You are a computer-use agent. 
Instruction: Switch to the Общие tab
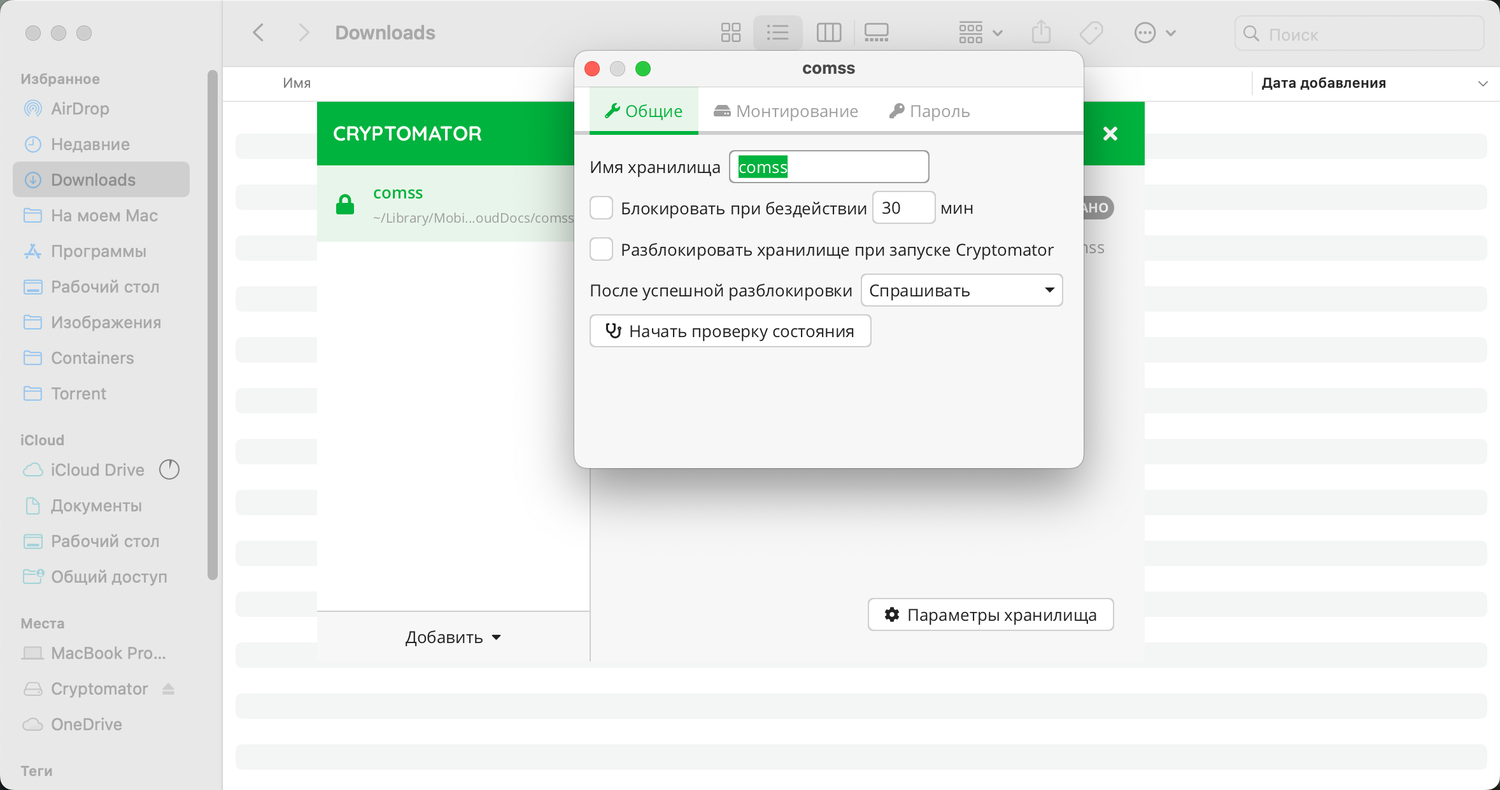pyautogui.click(x=644, y=111)
